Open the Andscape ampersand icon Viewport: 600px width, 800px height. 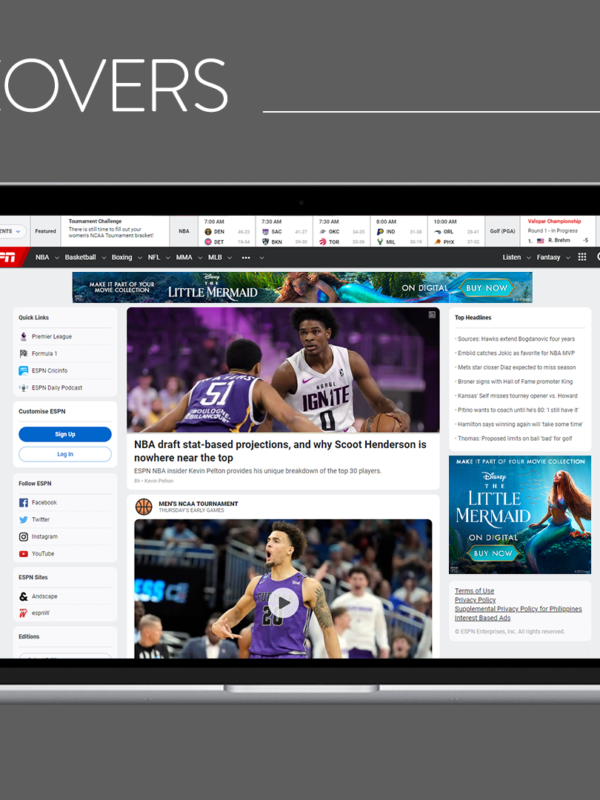23,596
